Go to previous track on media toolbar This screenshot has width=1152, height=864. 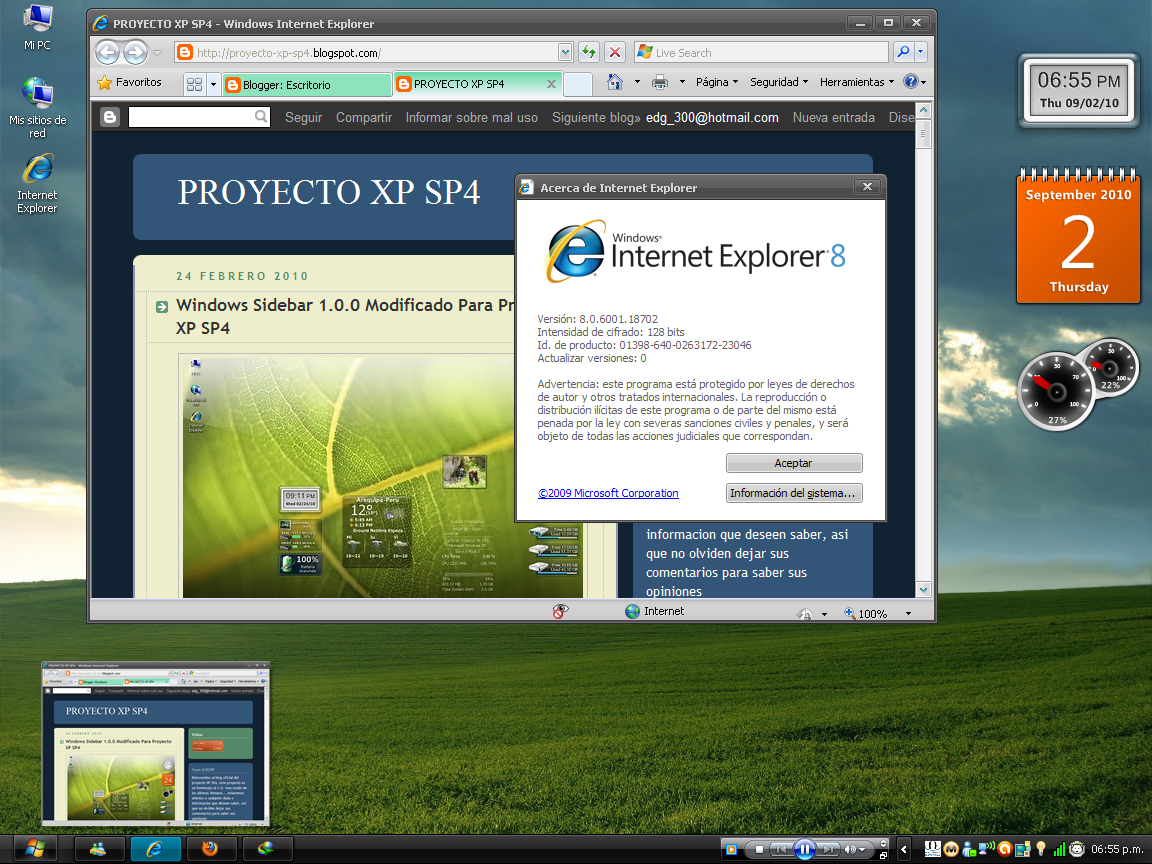point(781,849)
